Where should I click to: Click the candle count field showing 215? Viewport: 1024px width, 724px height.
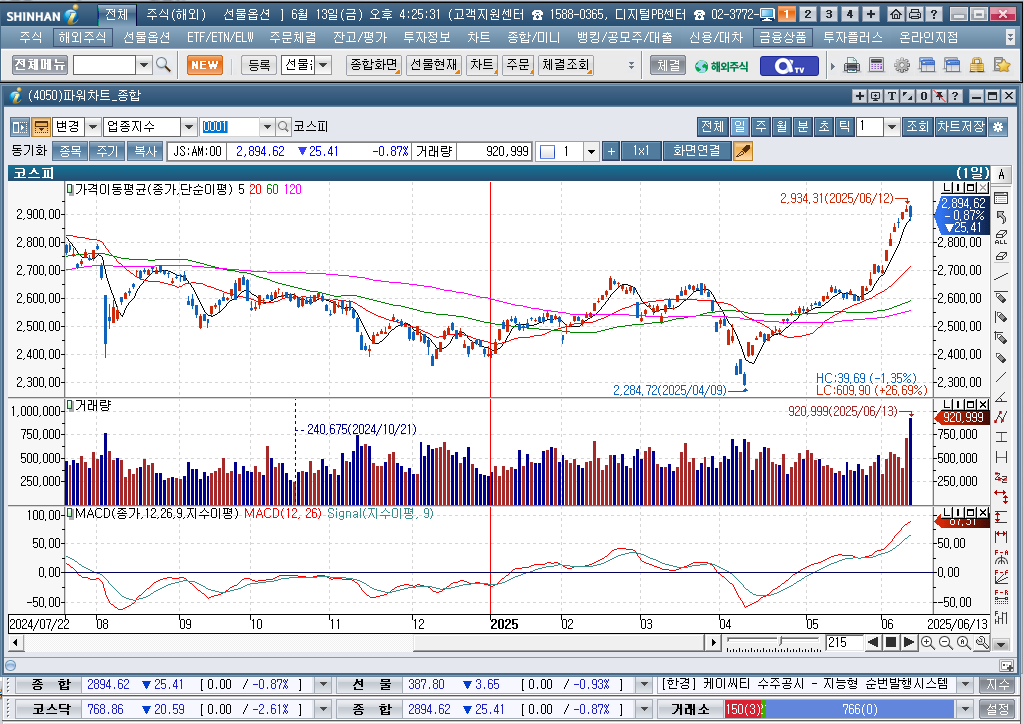(x=844, y=642)
